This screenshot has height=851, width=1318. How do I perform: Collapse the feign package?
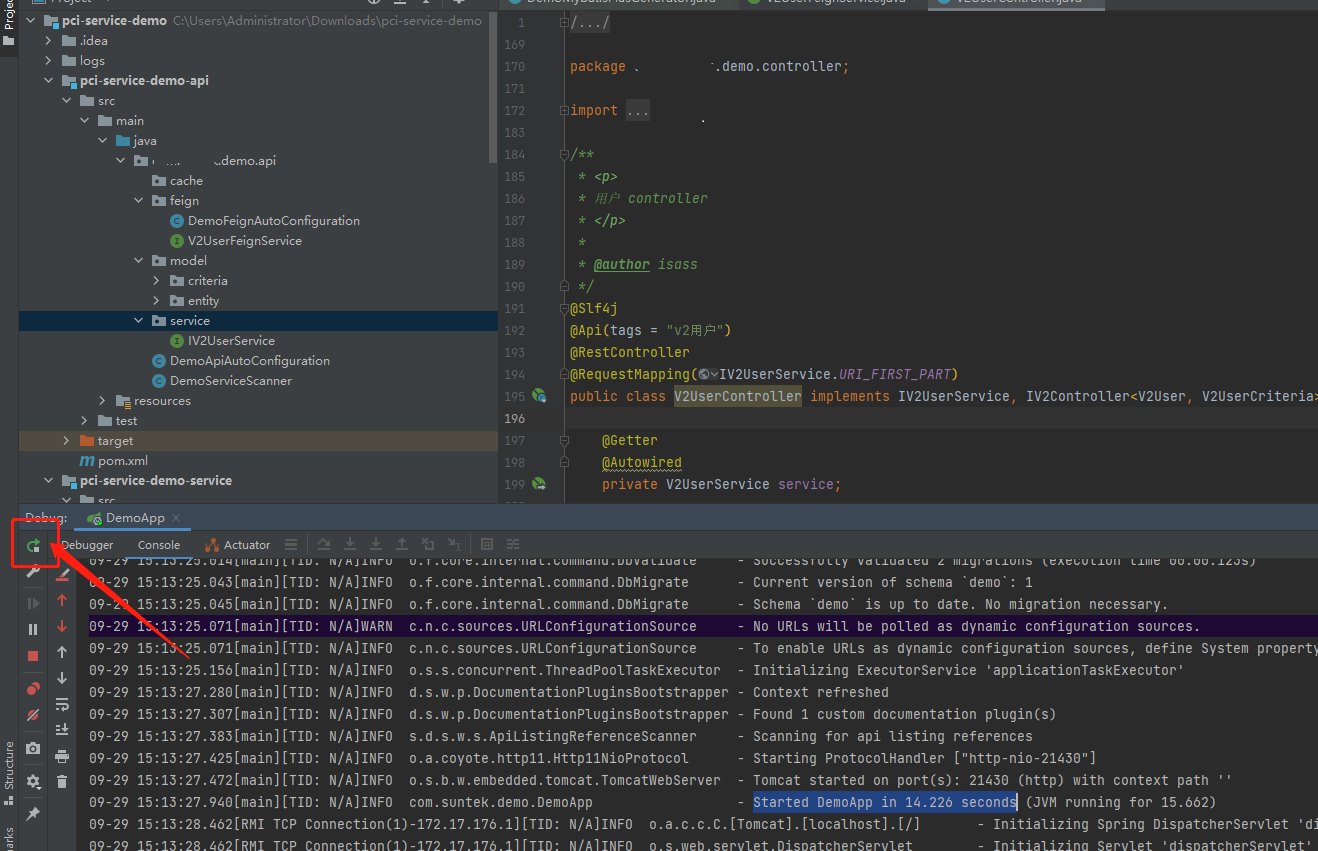(x=138, y=201)
